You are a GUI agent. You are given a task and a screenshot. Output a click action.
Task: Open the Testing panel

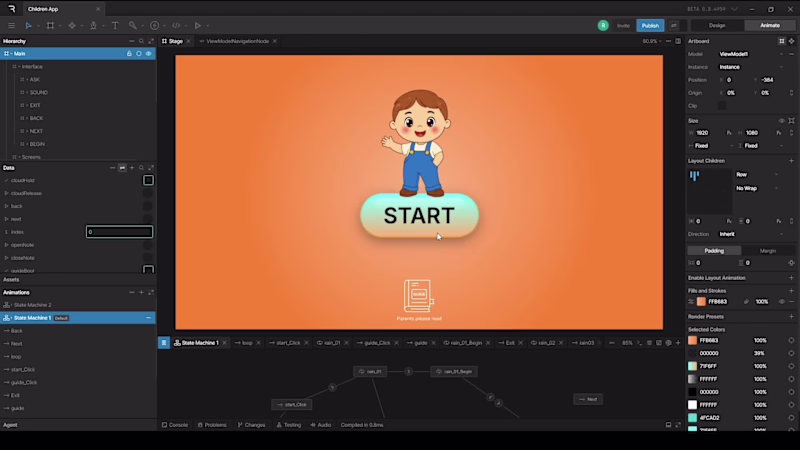(288, 425)
